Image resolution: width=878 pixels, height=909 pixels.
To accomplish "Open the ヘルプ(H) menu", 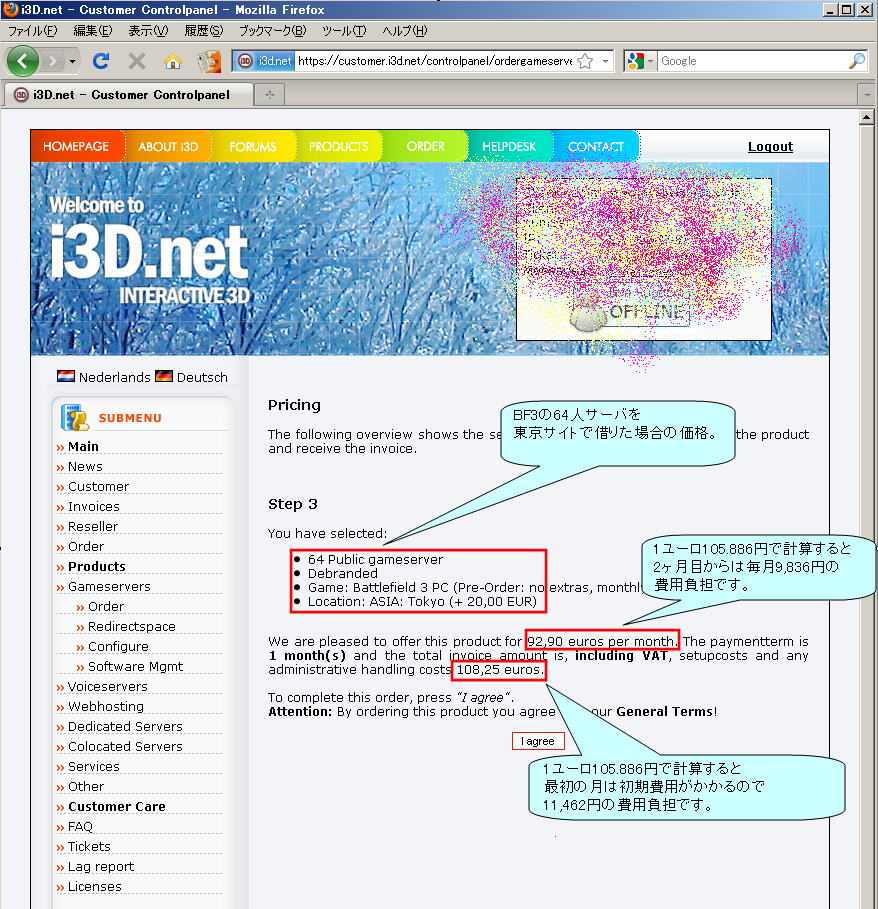I will (x=405, y=31).
